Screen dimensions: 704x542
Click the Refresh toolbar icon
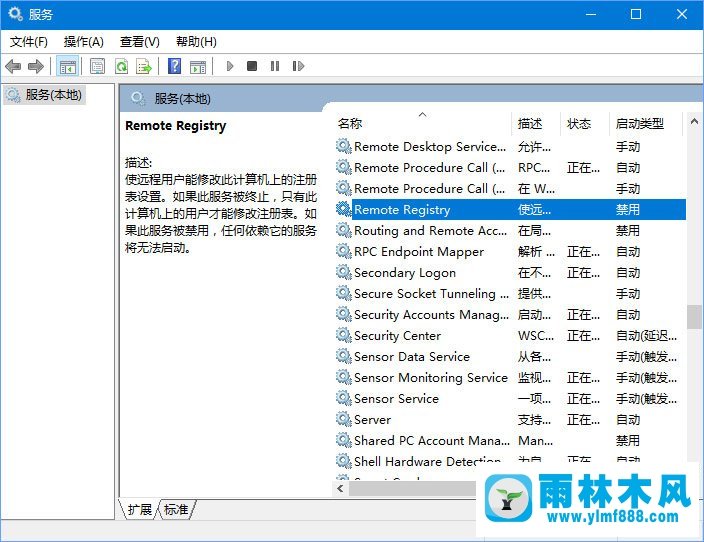(x=121, y=66)
